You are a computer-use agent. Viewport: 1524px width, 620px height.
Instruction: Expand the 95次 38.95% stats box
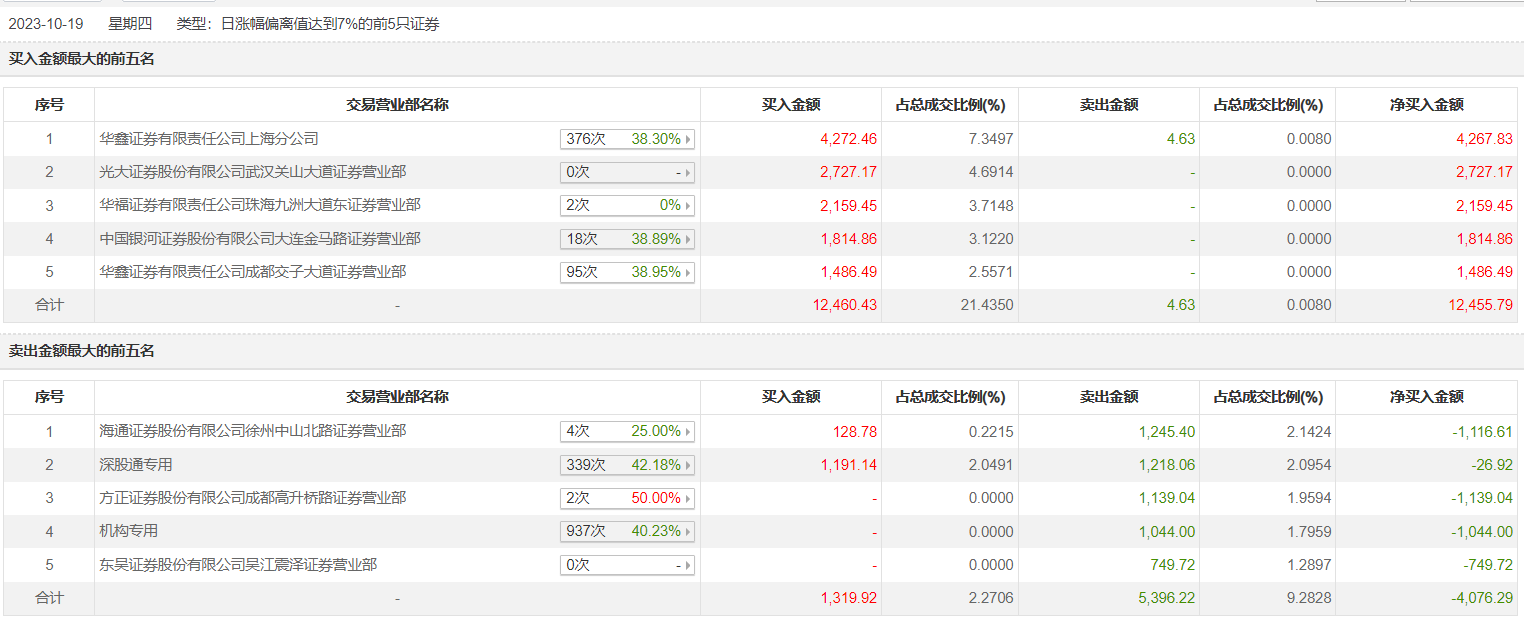point(627,272)
